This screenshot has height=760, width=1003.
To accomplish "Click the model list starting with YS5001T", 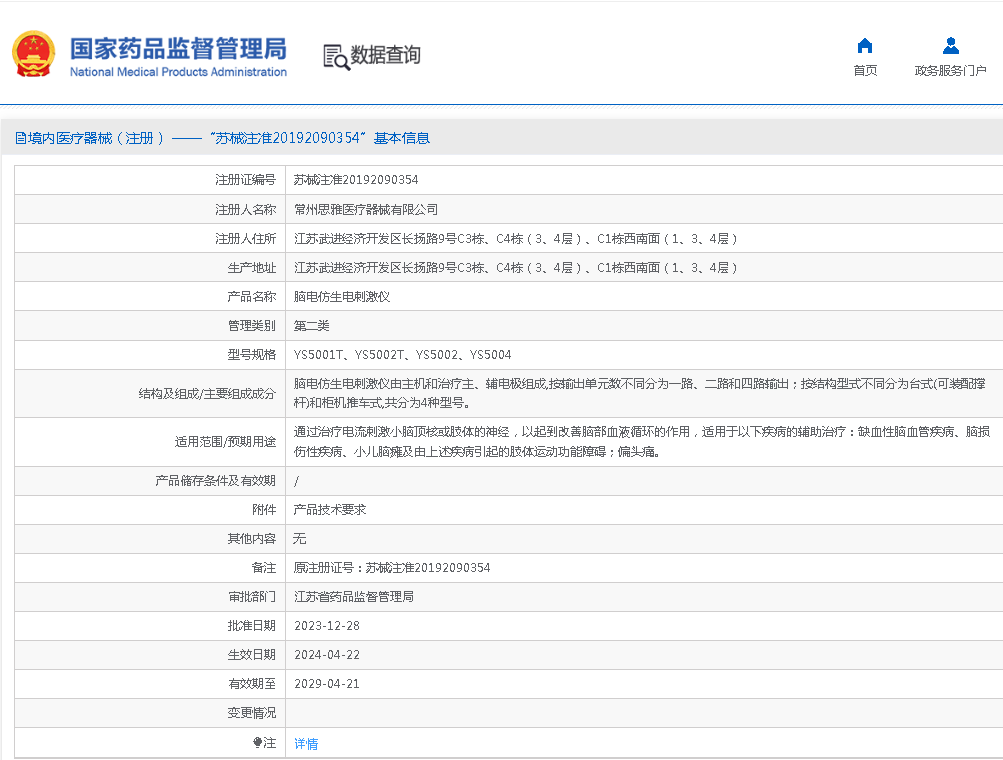I will click(x=402, y=355).
